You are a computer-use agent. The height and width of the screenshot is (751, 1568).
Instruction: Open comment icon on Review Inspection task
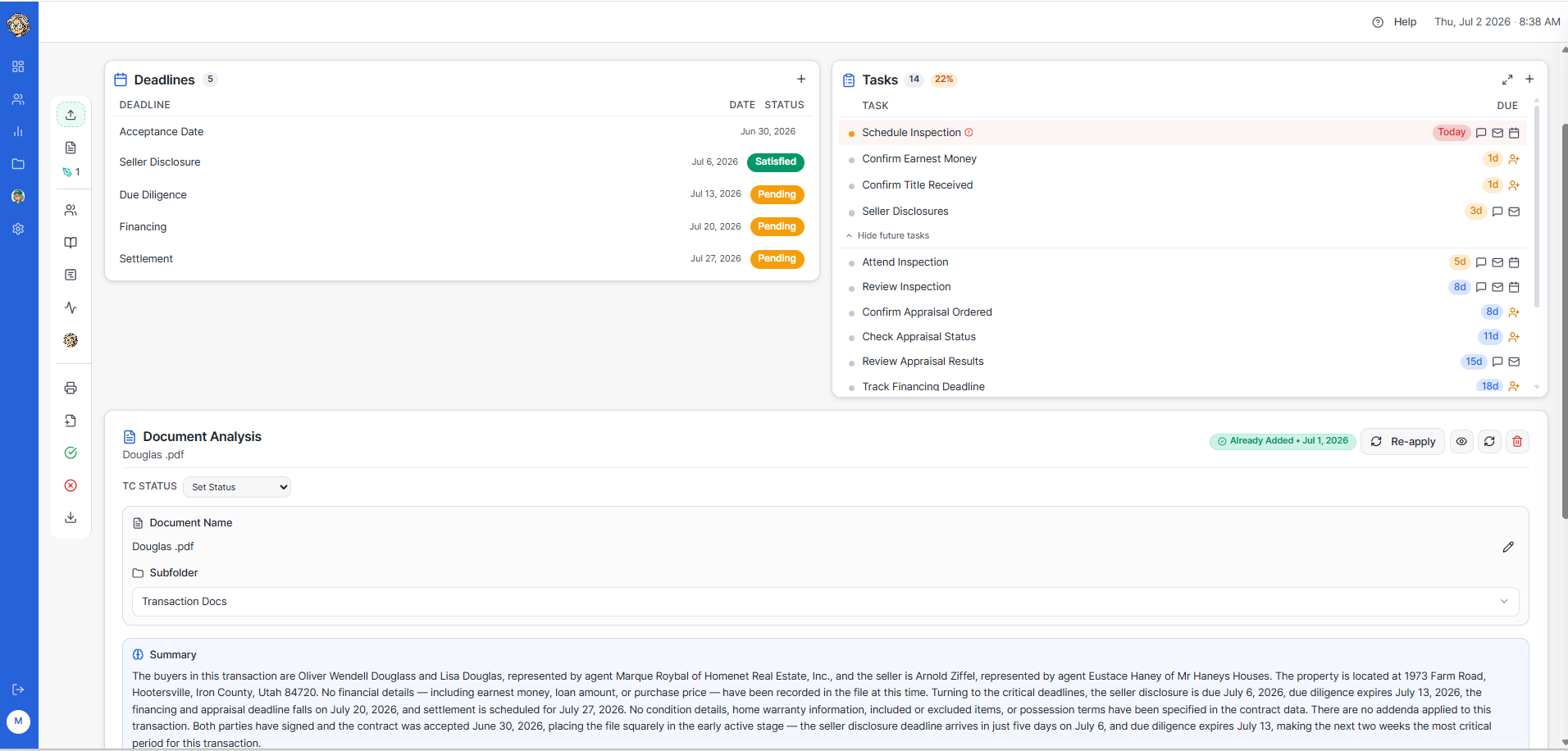click(x=1481, y=287)
